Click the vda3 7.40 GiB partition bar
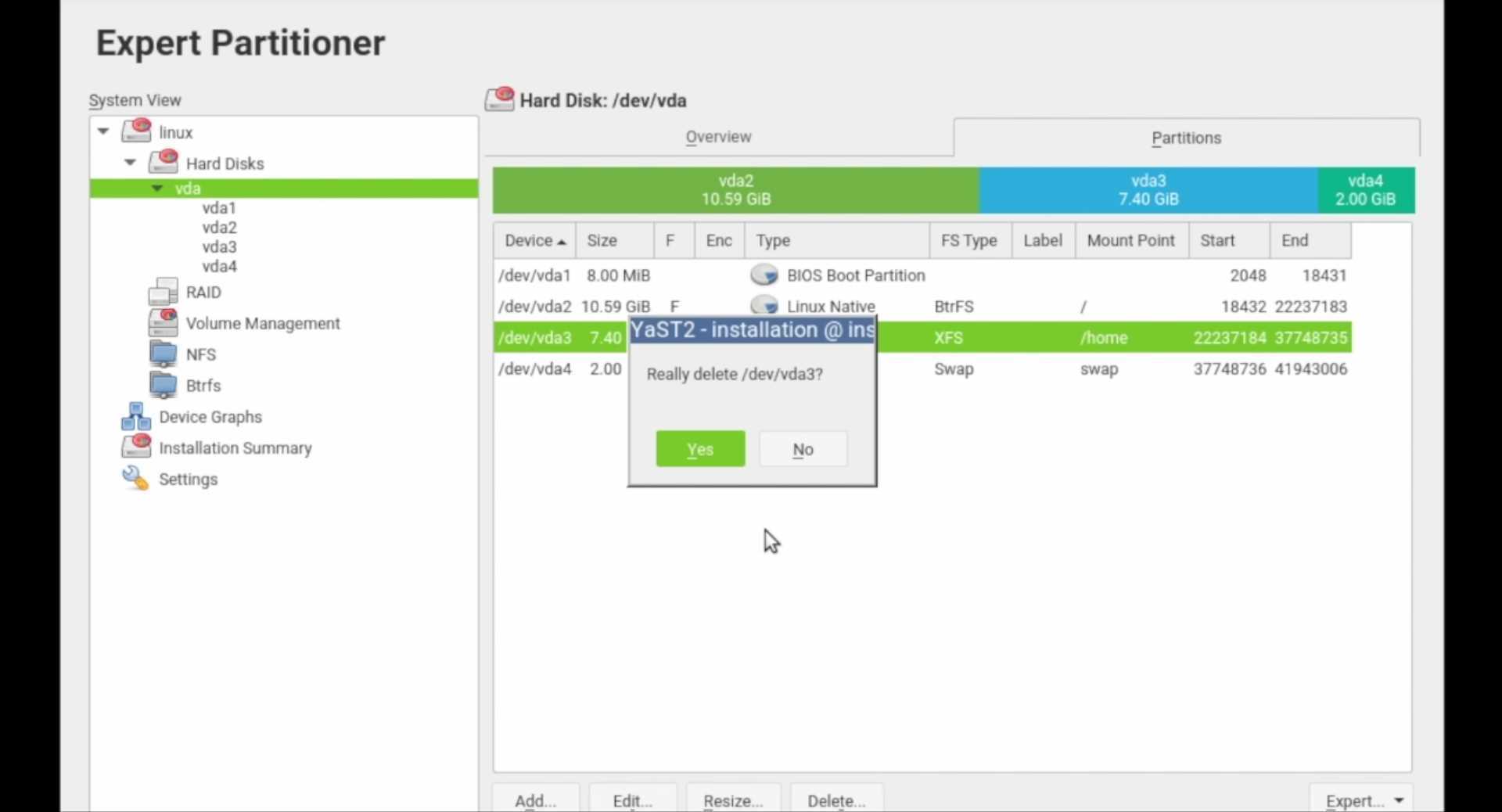Image resolution: width=1502 pixels, height=812 pixels. [x=1148, y=190]
